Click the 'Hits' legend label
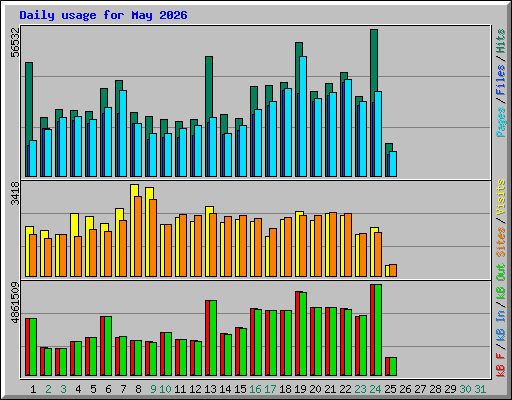512x400 pixels. pyautogui.click(x=500, y=41)
